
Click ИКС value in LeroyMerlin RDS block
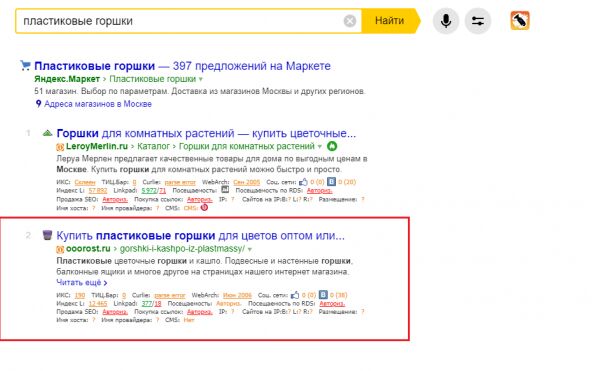(85, 182)
